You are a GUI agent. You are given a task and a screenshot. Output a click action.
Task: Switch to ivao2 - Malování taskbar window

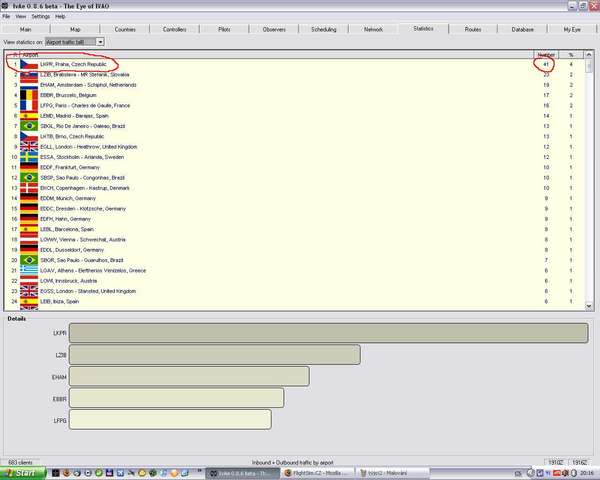pos(393,473)
